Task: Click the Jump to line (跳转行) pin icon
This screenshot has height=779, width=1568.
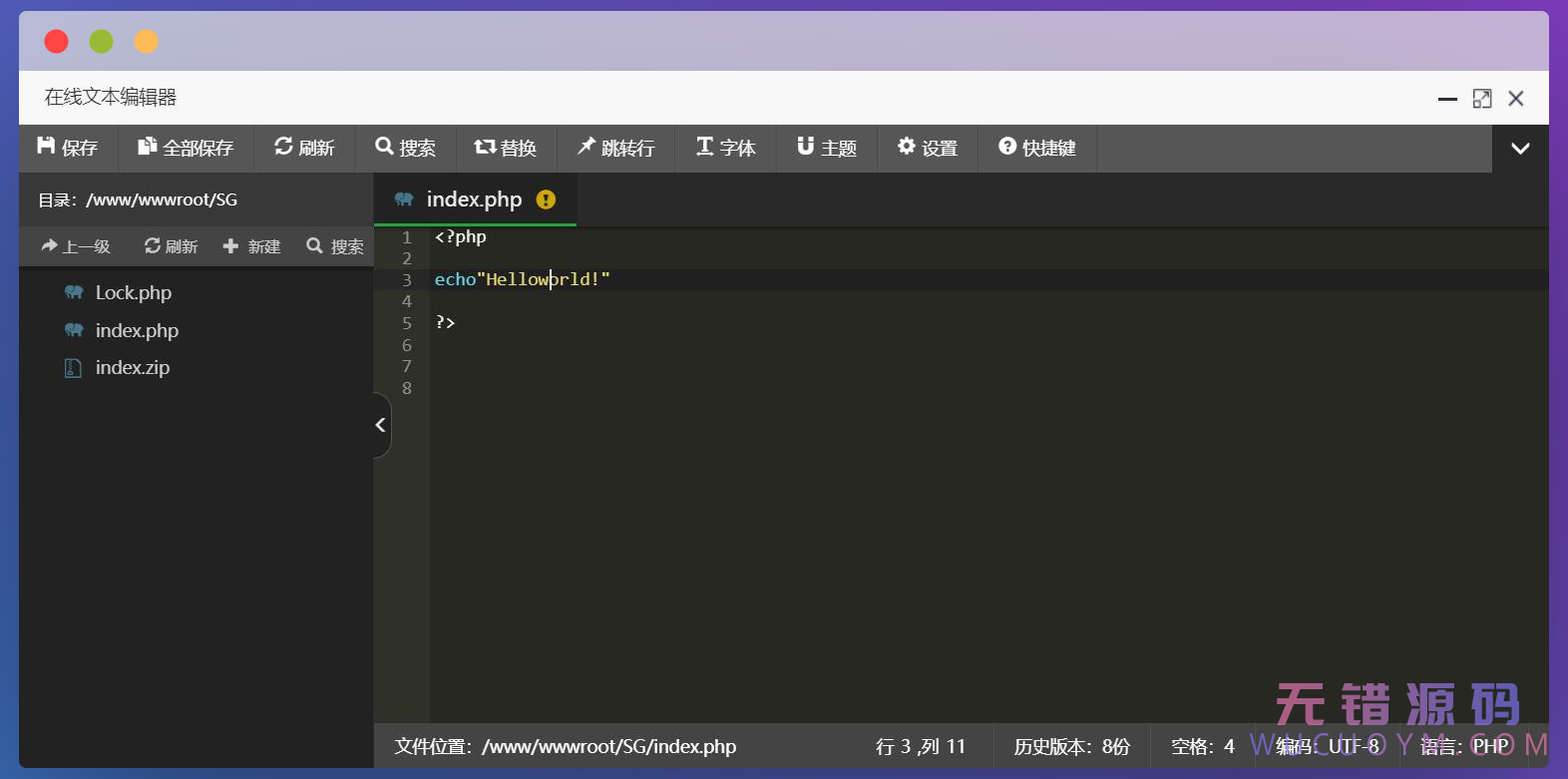Action: [587, 147]
